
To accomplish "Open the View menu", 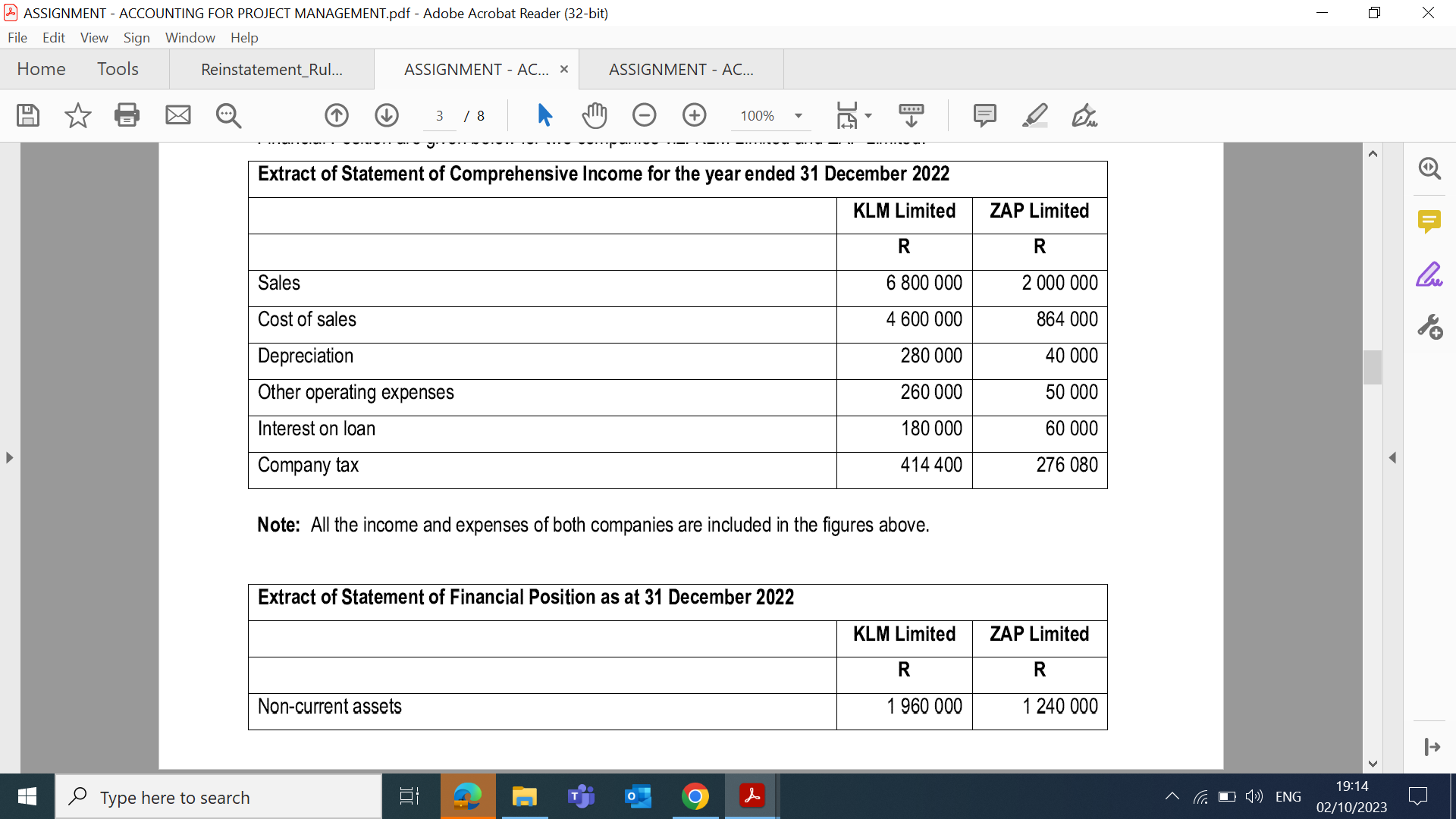I will pyautogui.click(x=93, y=37).
